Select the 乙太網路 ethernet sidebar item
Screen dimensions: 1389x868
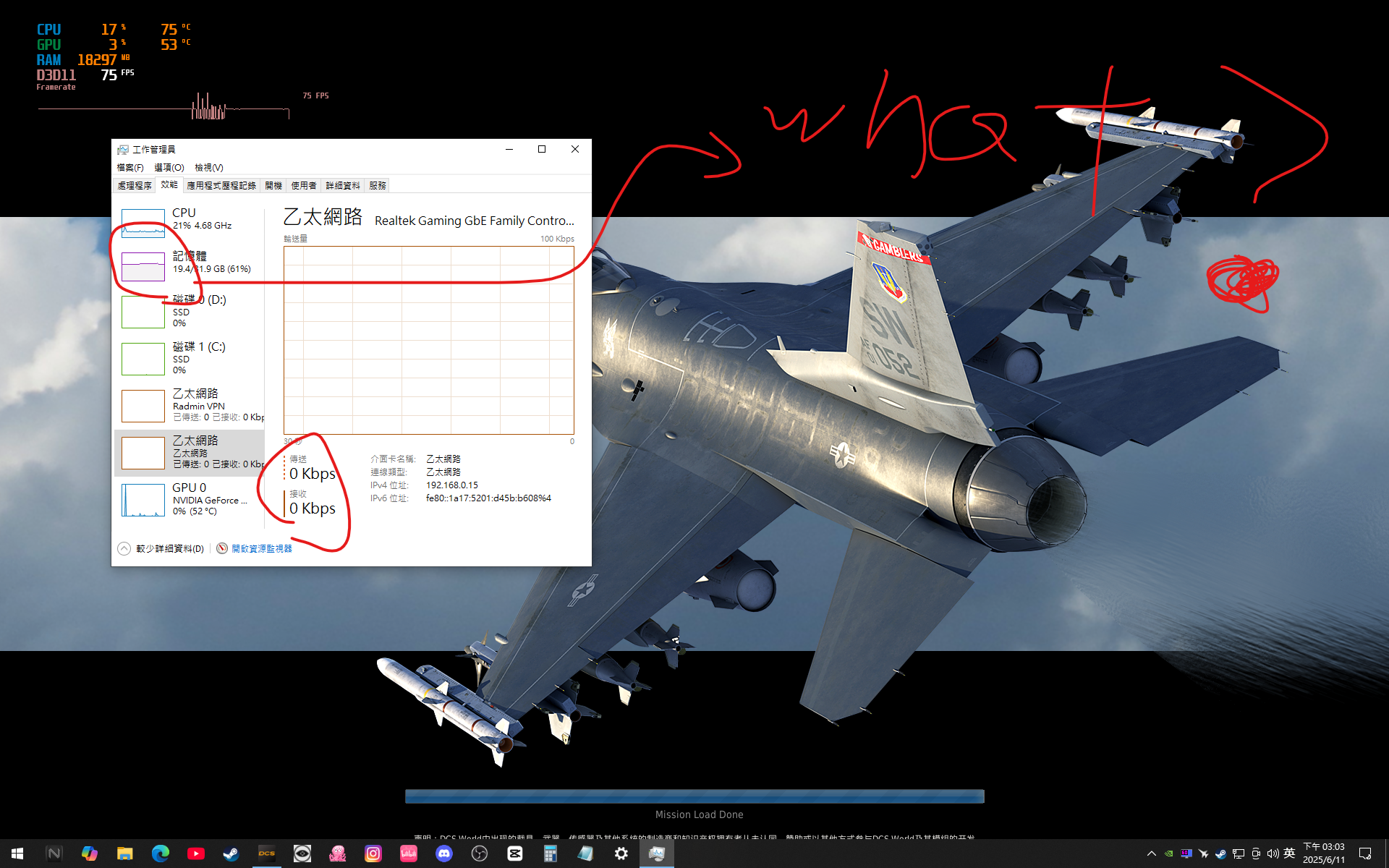point(190,452)
